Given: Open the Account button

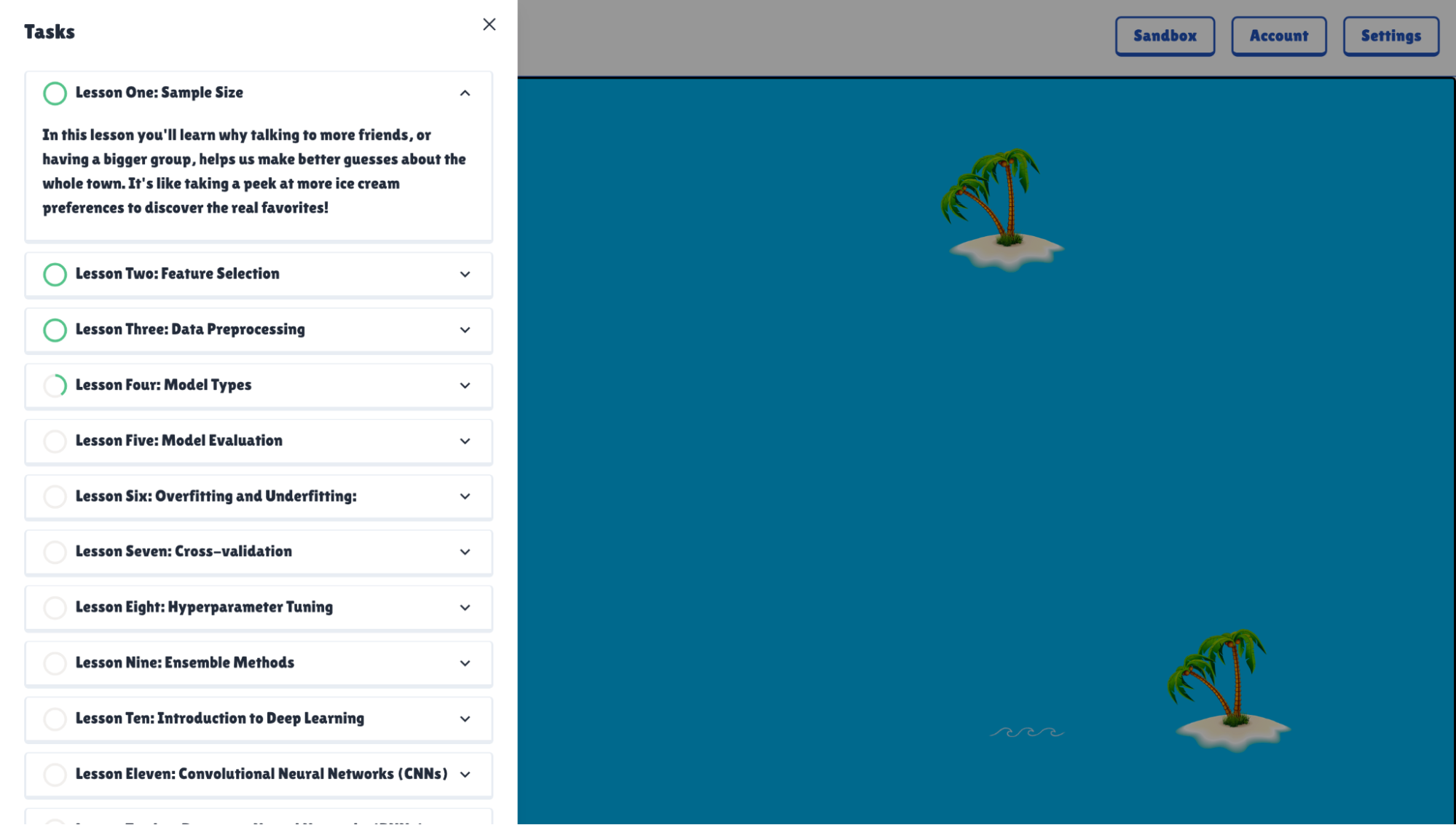Looking at the screenshot, I should [1278, 36].
